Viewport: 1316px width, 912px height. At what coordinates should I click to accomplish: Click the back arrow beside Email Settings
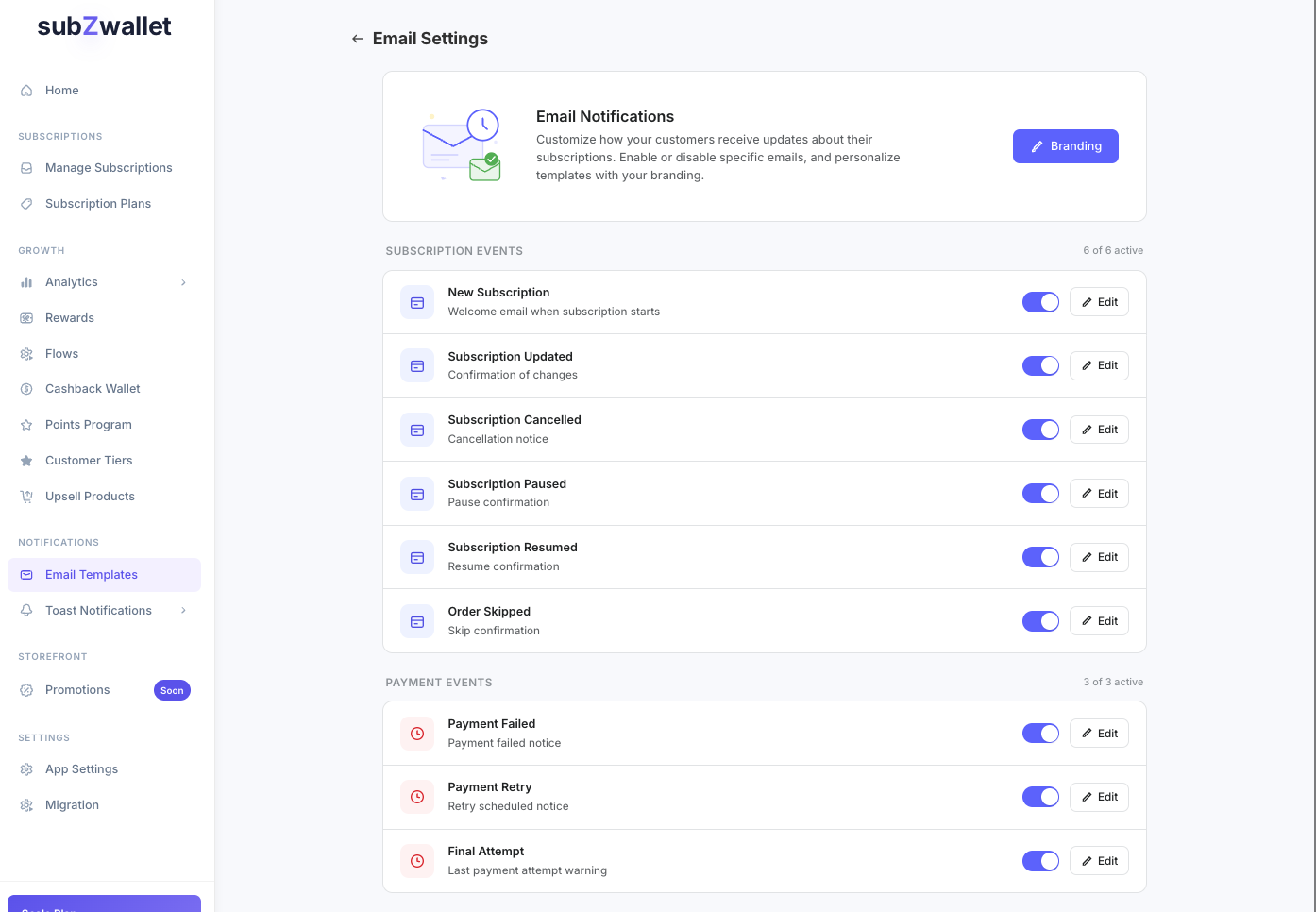point(358,39)
